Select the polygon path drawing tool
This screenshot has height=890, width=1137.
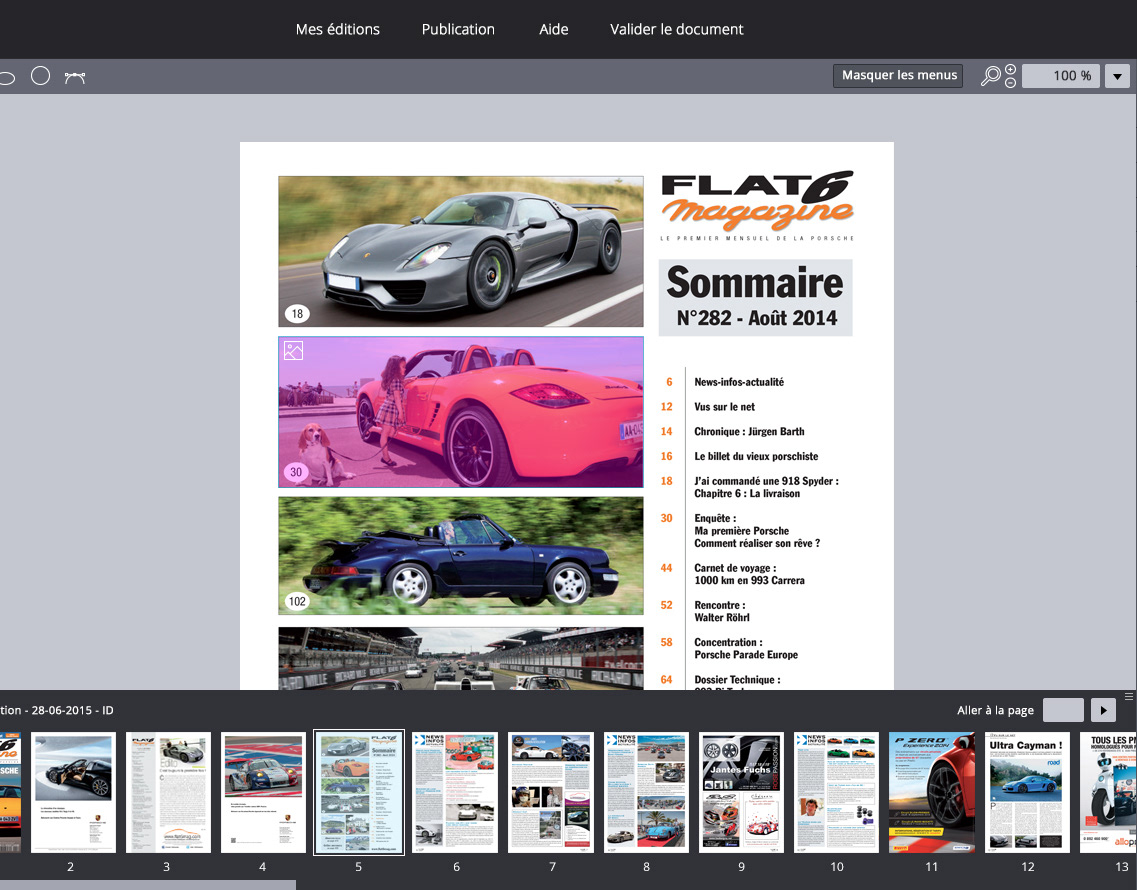point(75,77)
